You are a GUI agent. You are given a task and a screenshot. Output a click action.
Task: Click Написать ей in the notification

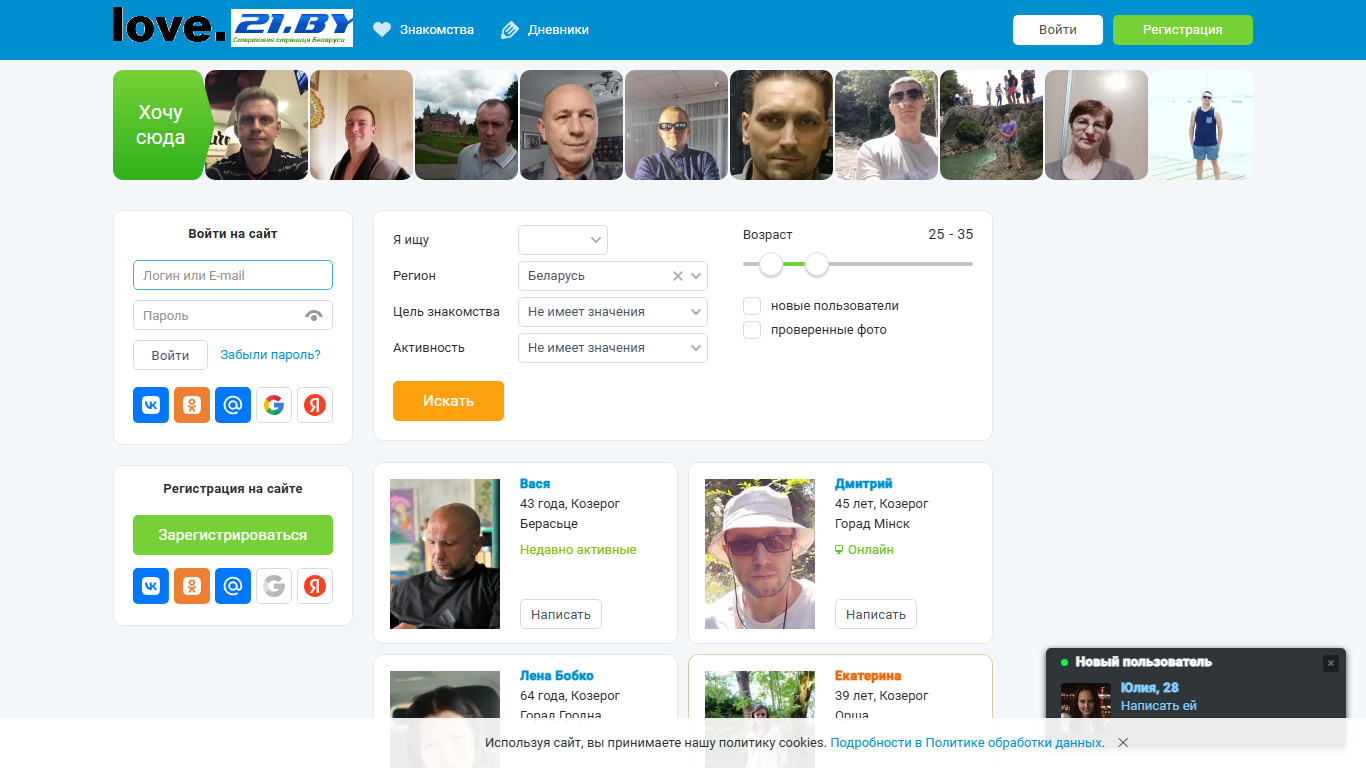[1159, 706]
